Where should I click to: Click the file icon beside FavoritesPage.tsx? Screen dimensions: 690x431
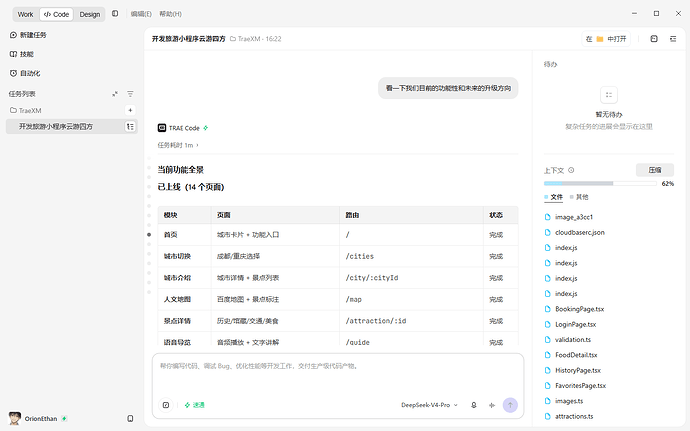548,386
